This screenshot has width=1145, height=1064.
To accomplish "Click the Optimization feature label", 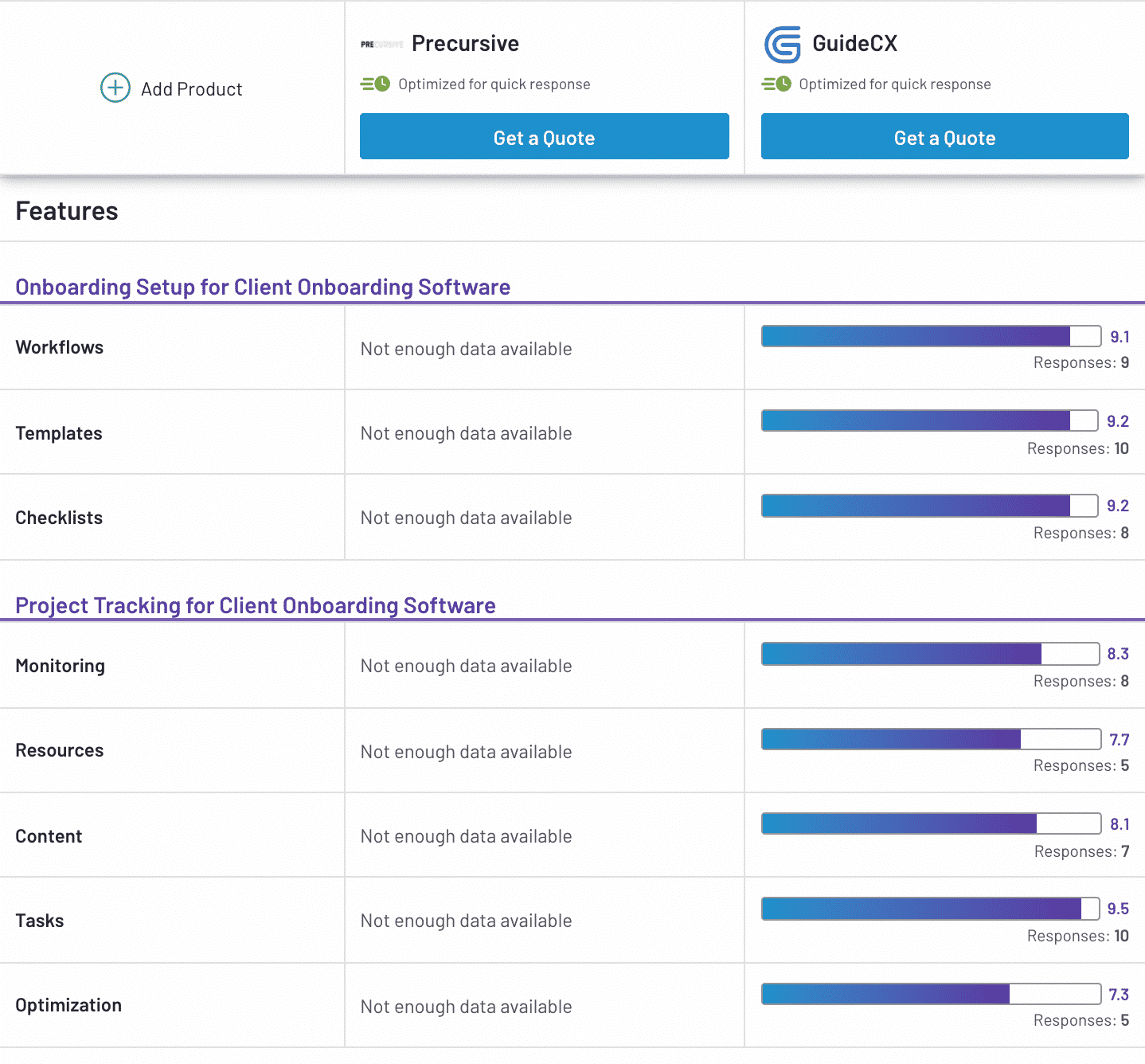I will point(68,1006).
